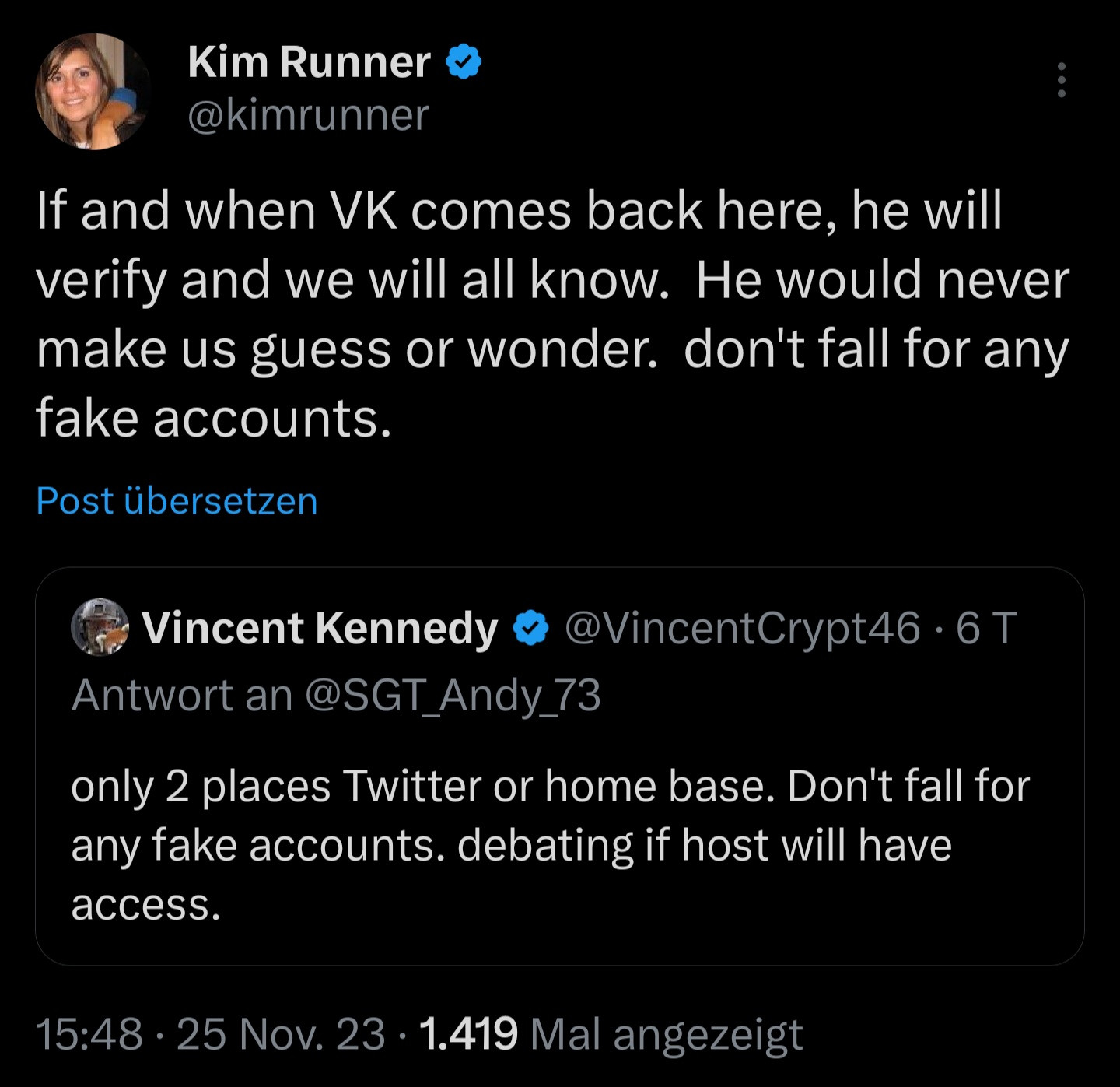Click the 'Antwort an' reply label

click(x=182, y=695)
